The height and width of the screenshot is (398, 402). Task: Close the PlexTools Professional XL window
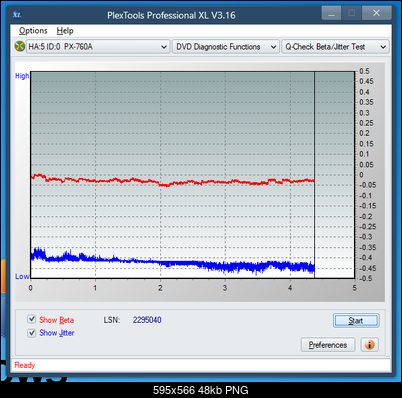coord(377,13)
